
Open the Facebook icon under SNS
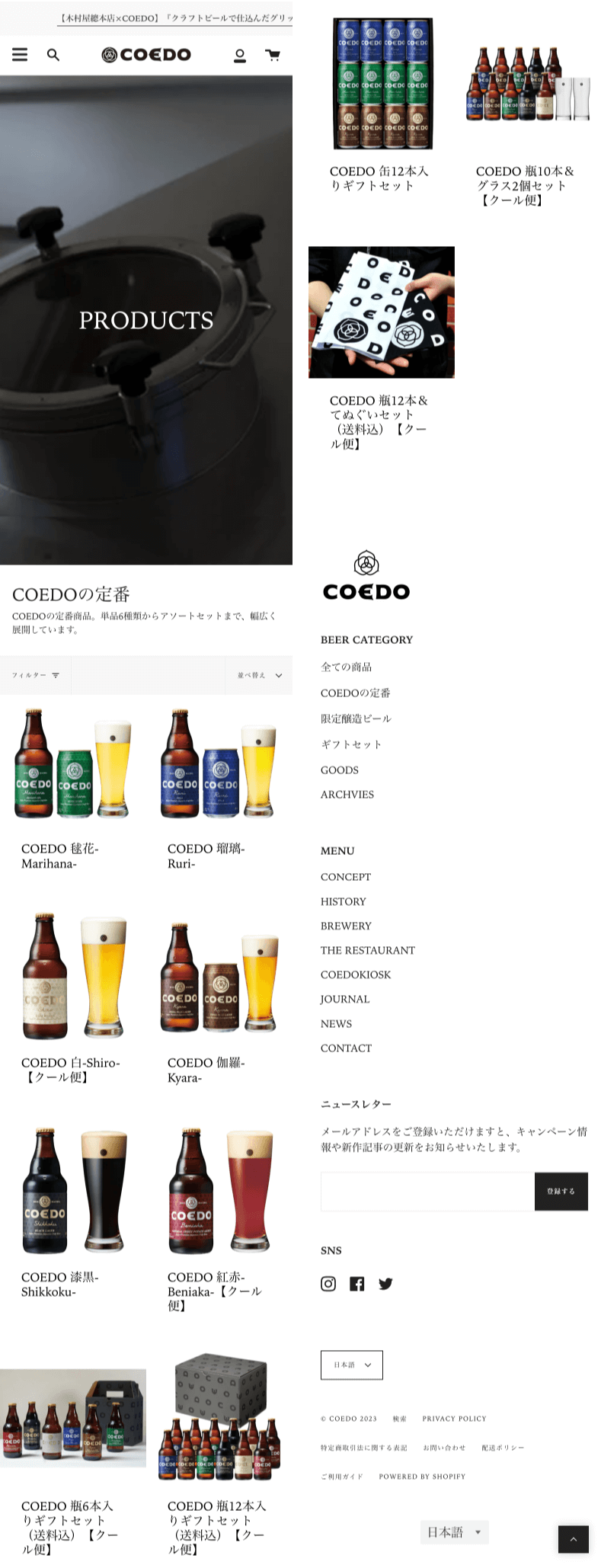pyautogui.click(x=357, y=1284)
